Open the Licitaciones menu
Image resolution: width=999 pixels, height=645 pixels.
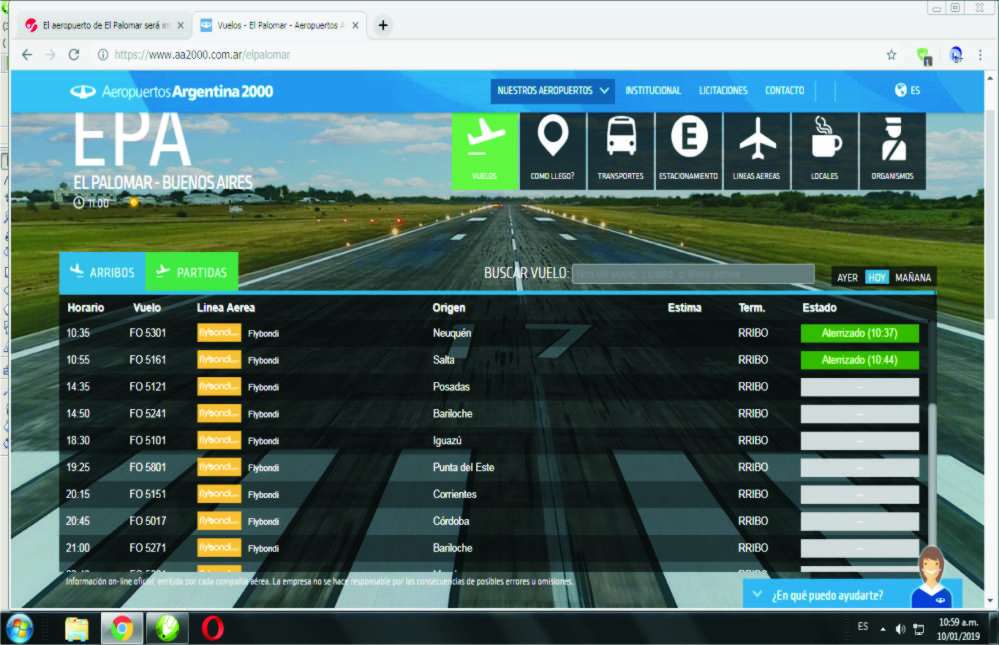pos(723,91)
